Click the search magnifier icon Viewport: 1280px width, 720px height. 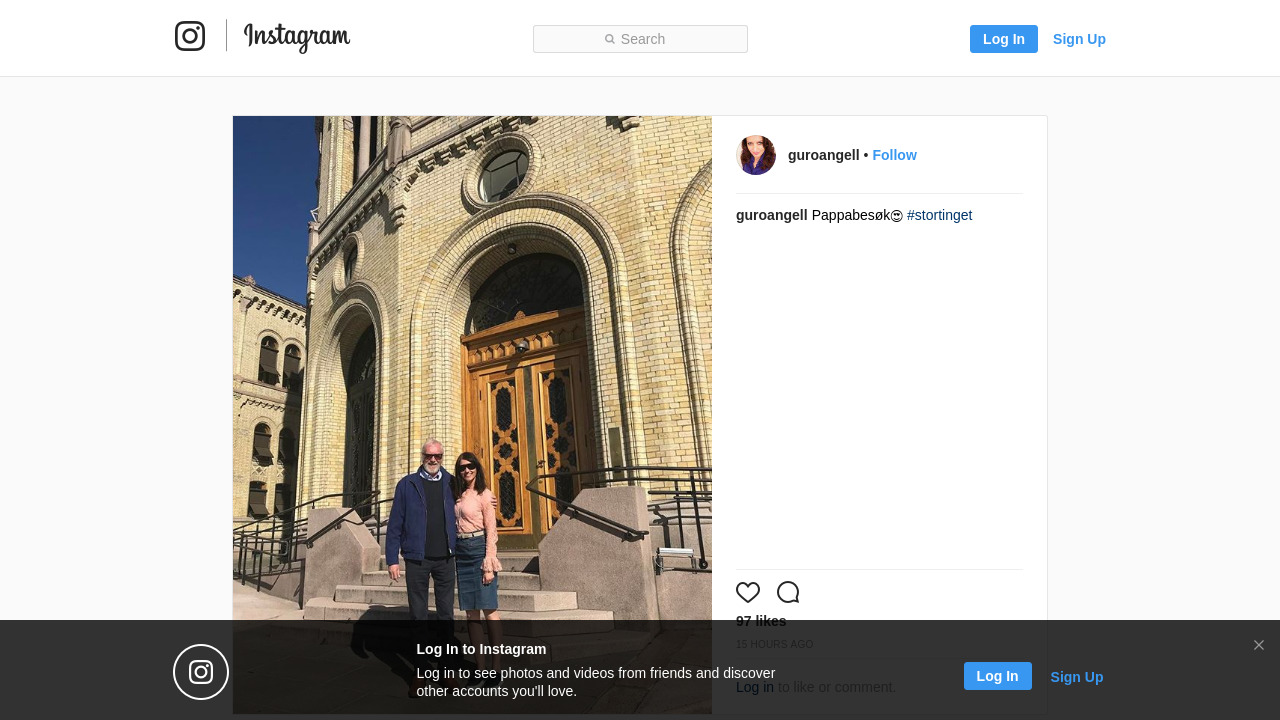click(610, 39)
